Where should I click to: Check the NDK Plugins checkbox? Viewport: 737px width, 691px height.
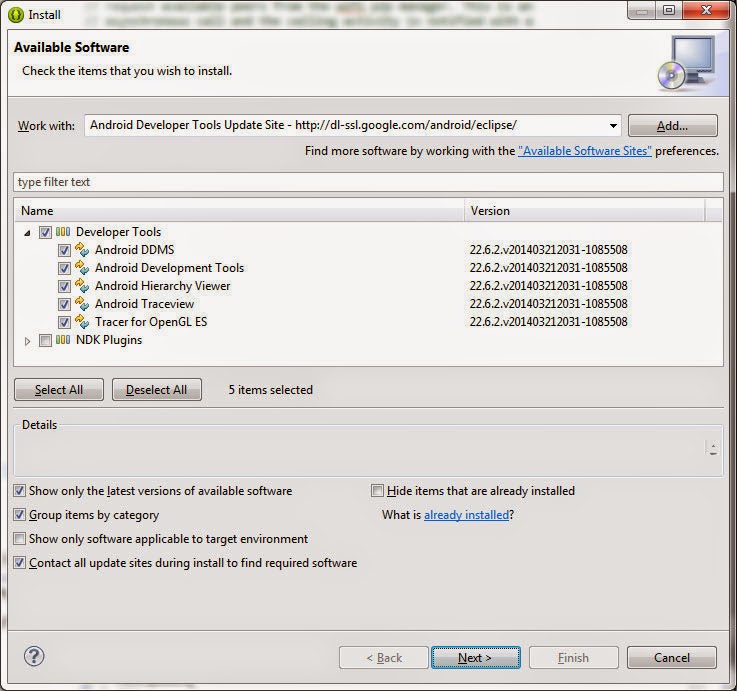click(45, 340)
